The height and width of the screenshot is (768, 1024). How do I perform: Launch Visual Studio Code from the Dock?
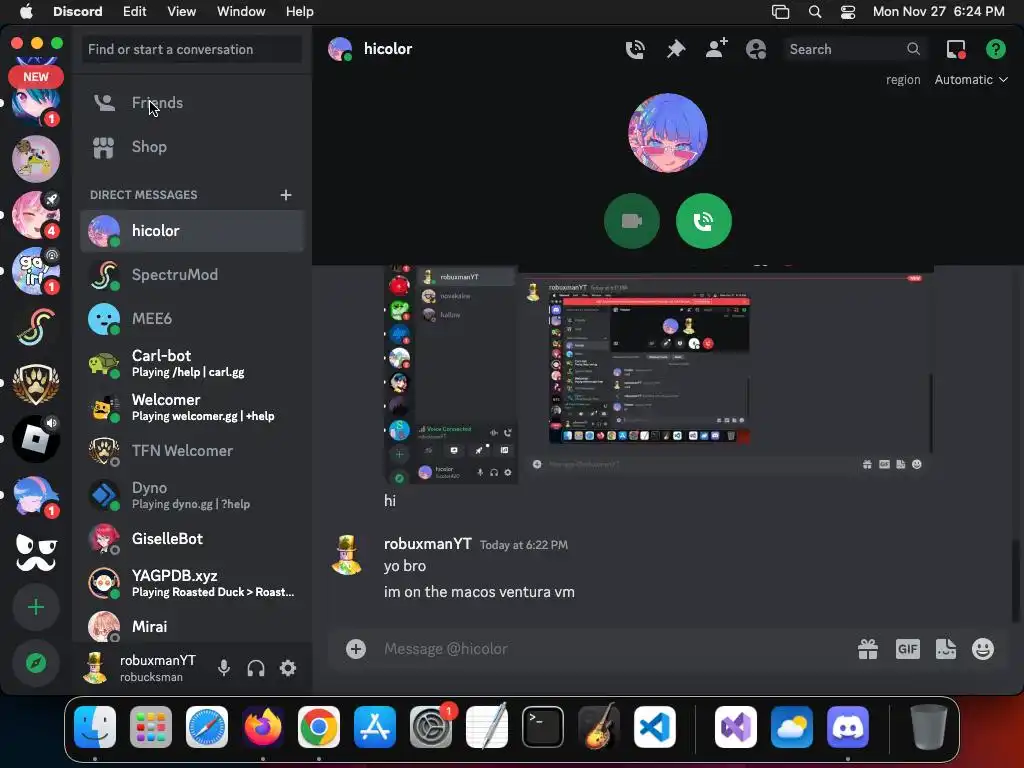click(654, 727)
